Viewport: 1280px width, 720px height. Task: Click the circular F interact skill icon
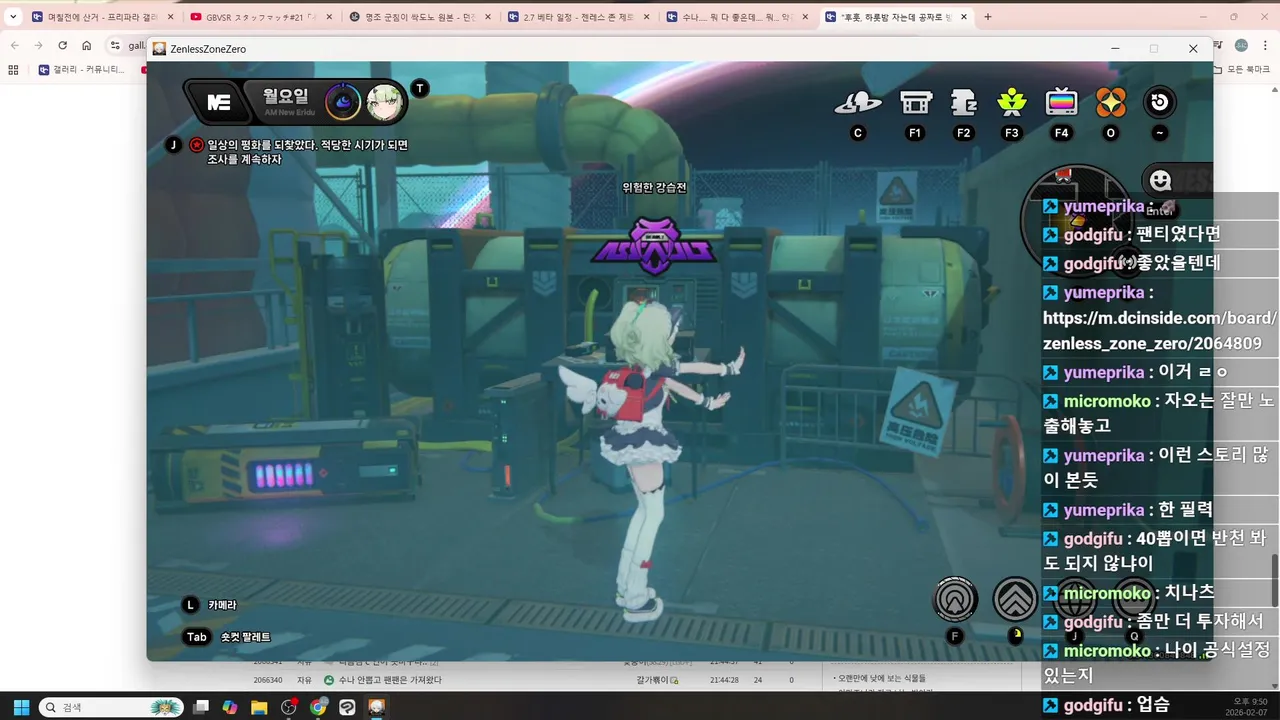955,600
